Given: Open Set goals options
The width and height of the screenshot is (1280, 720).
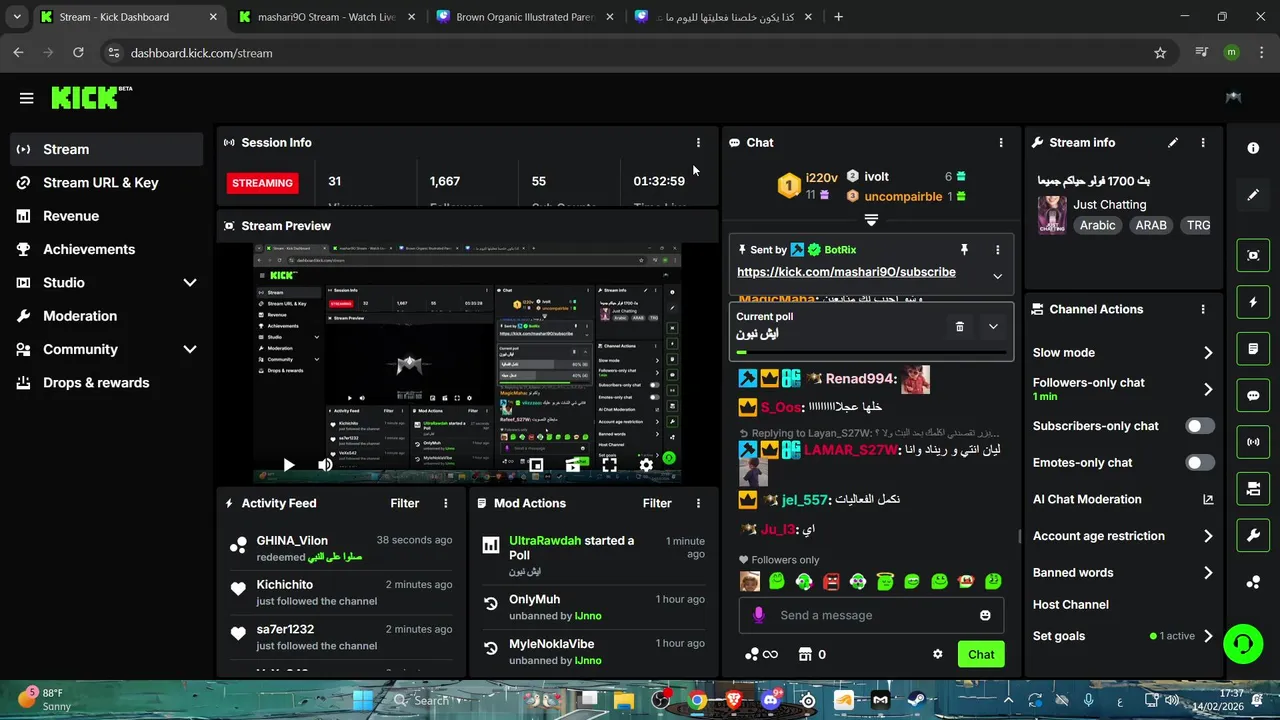Looking at the screenshot, I should [x=1123, y=636].
